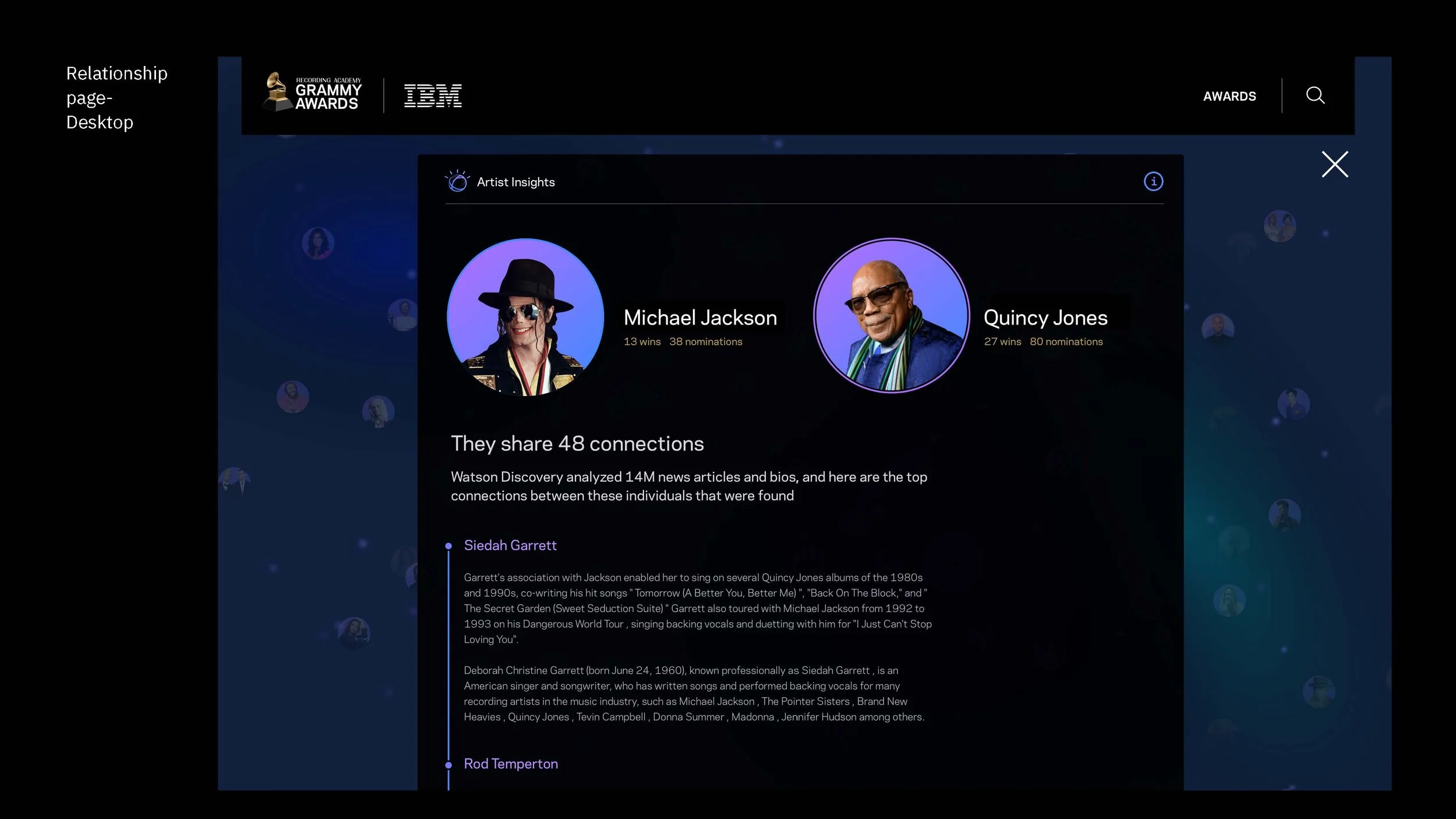Image resolution: width=1456 pixels, height=819 pixels.
Task: Click the '80 nominations' stat for Quincy Jones
Action: (x=1066, y=342)
